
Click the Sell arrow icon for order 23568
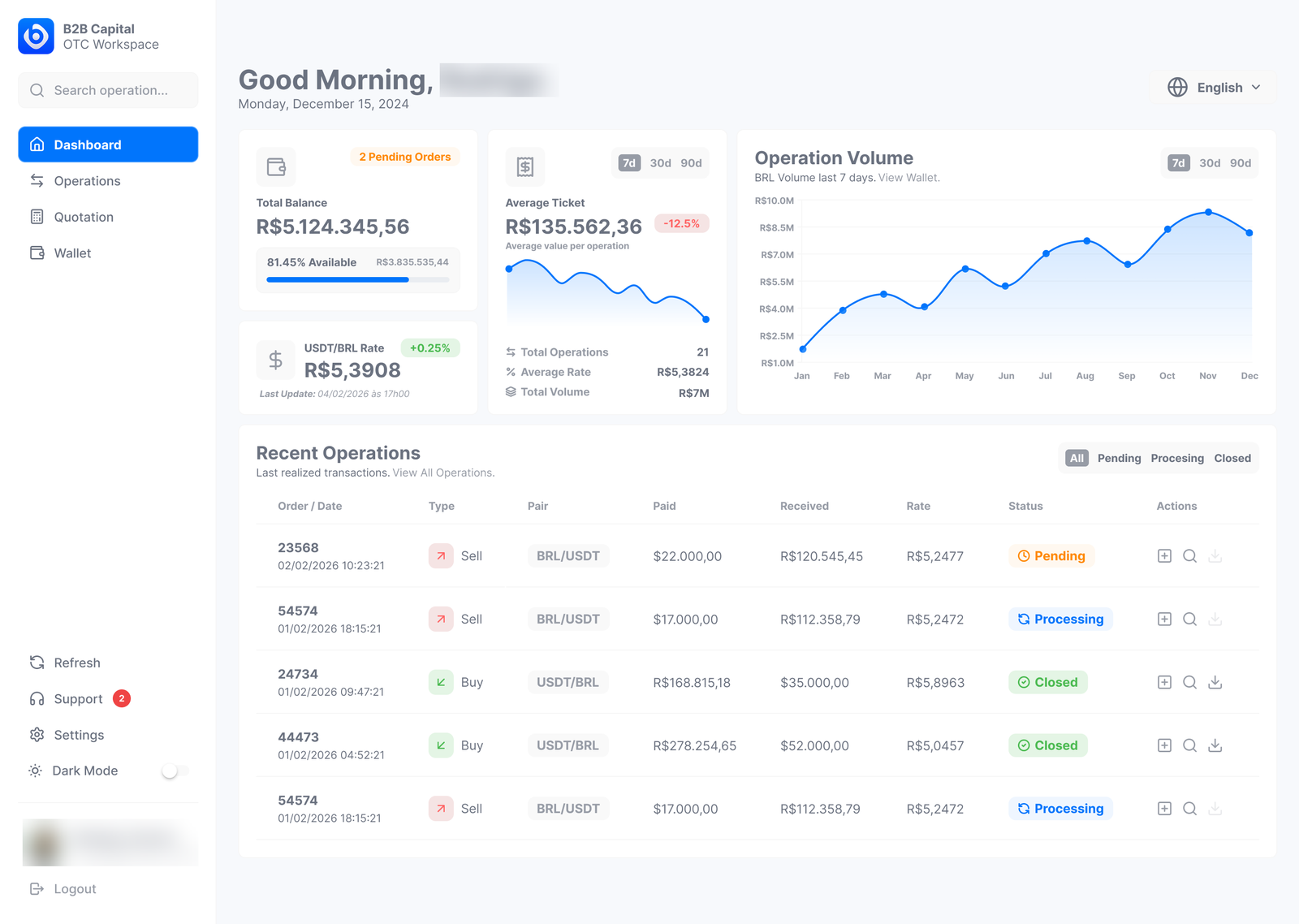coord(441,556)
